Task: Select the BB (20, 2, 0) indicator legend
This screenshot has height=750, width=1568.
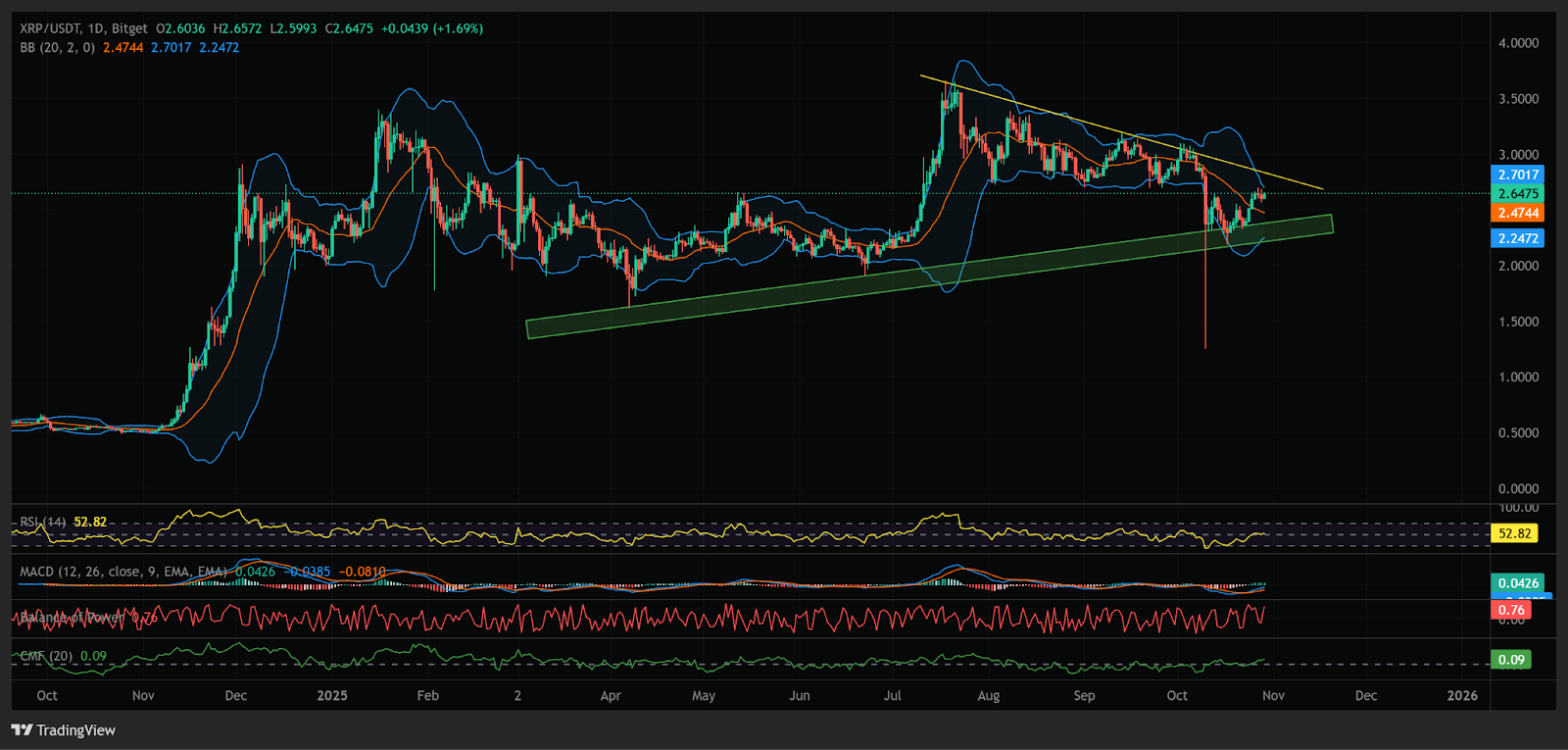Action: click(57, 47)
